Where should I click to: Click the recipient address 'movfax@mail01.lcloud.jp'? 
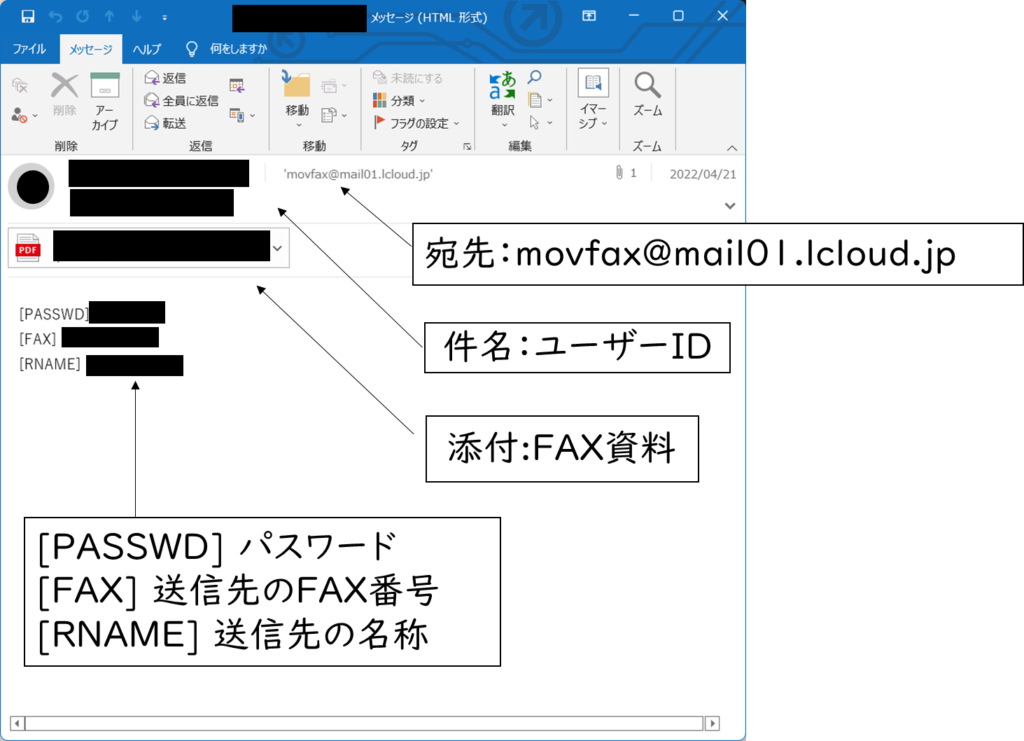[x=358, y=174]
